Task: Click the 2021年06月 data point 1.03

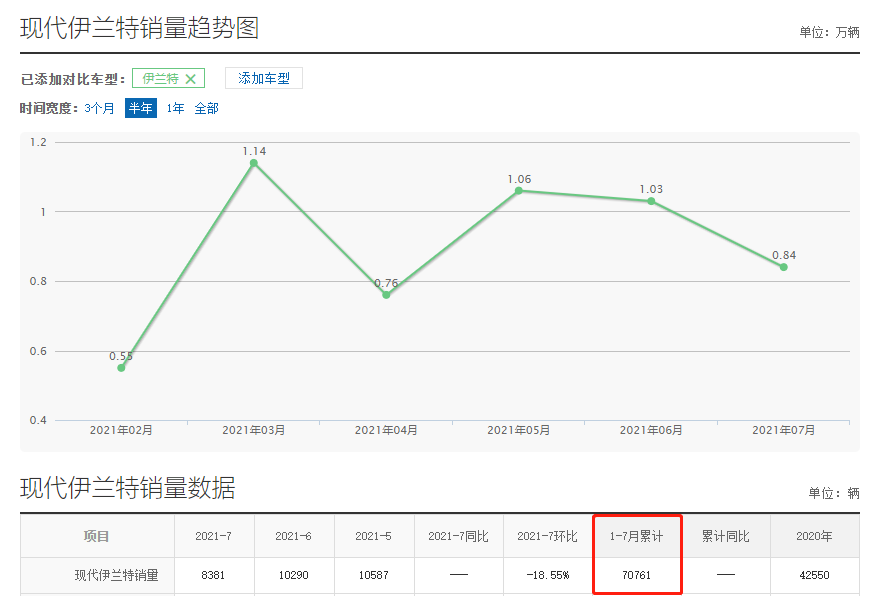Action: 651,201
